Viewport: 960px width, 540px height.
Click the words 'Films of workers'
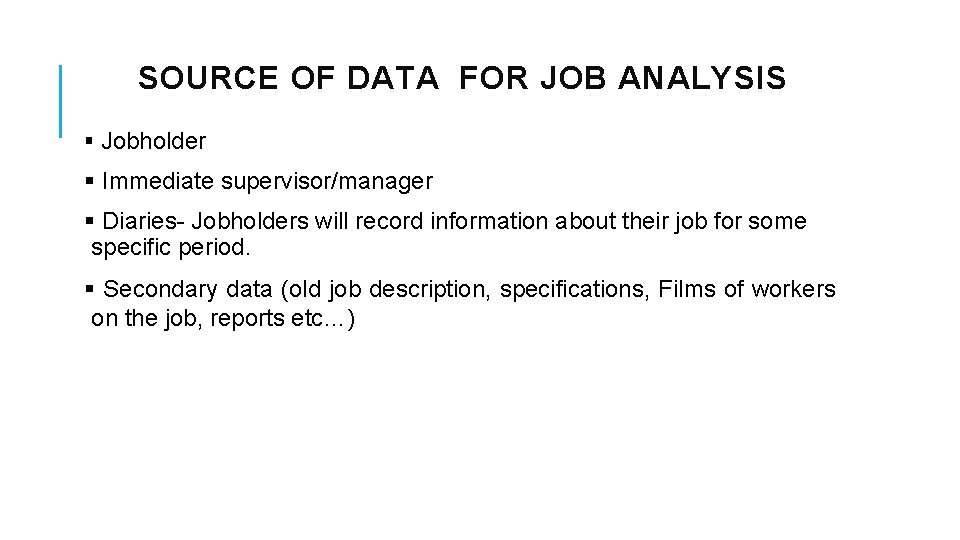click(x=746, y=289)
